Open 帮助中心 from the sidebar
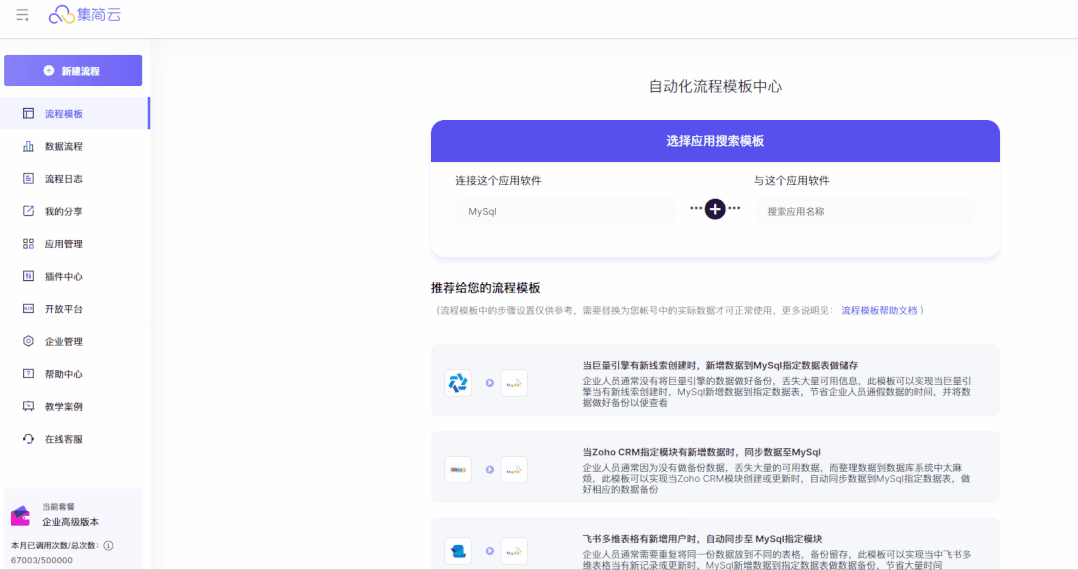This screenshot has height=570, width=1078. [x=63, y=374]
